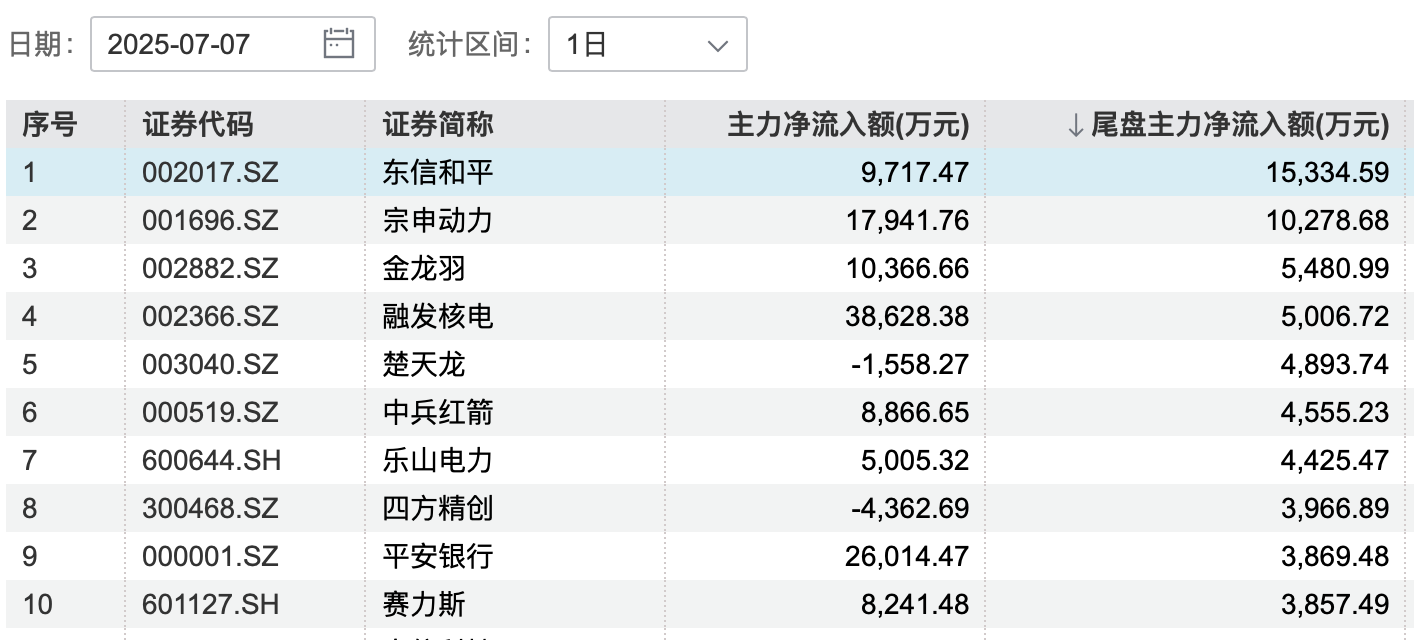Click stock name 金龙羽
Viewport: 1414px width, 640px height.
coord(424,268)
